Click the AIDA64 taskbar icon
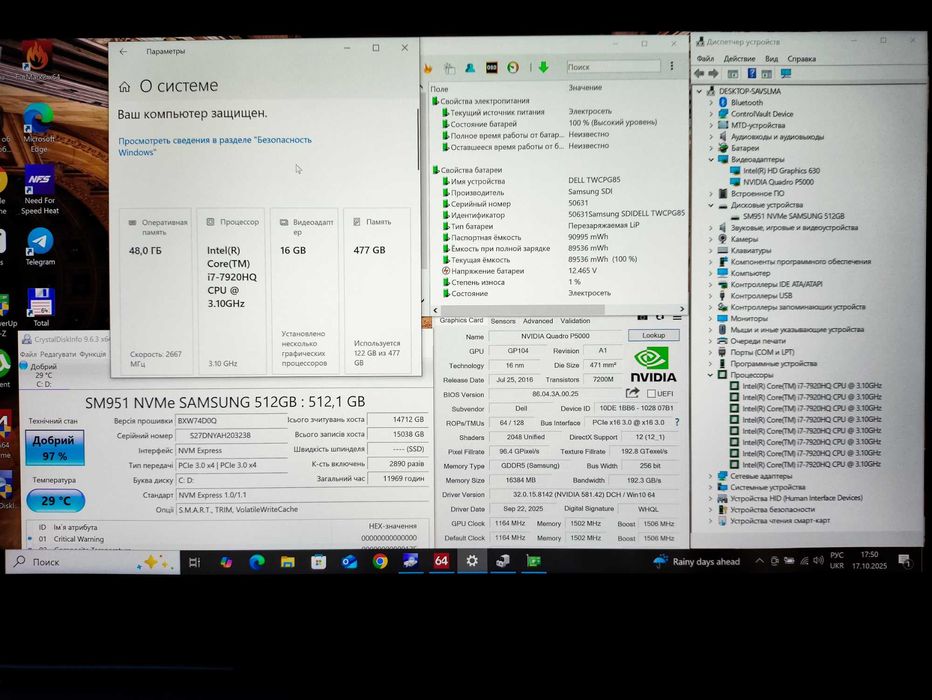 point(441,560)
